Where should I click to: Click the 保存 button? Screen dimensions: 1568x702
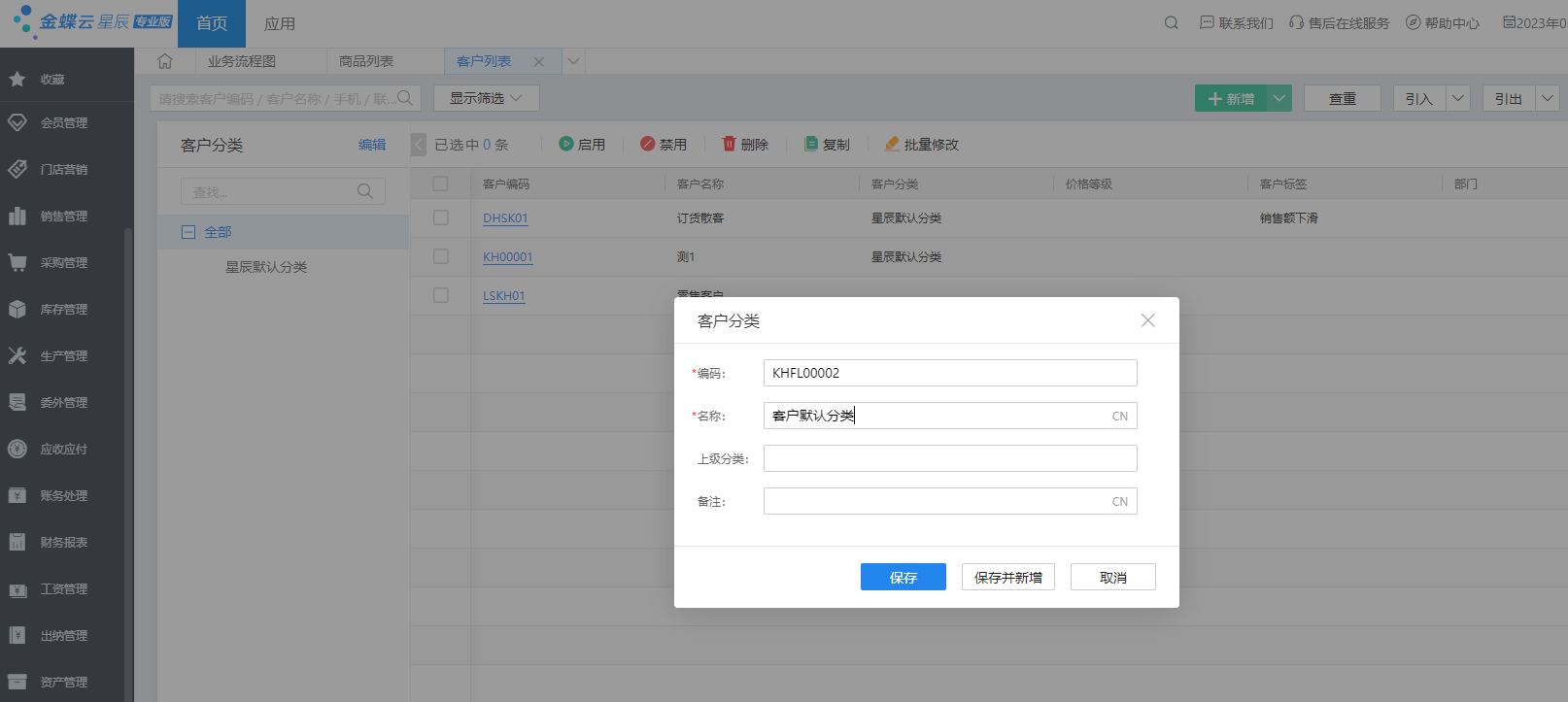(x=903, y=577)
